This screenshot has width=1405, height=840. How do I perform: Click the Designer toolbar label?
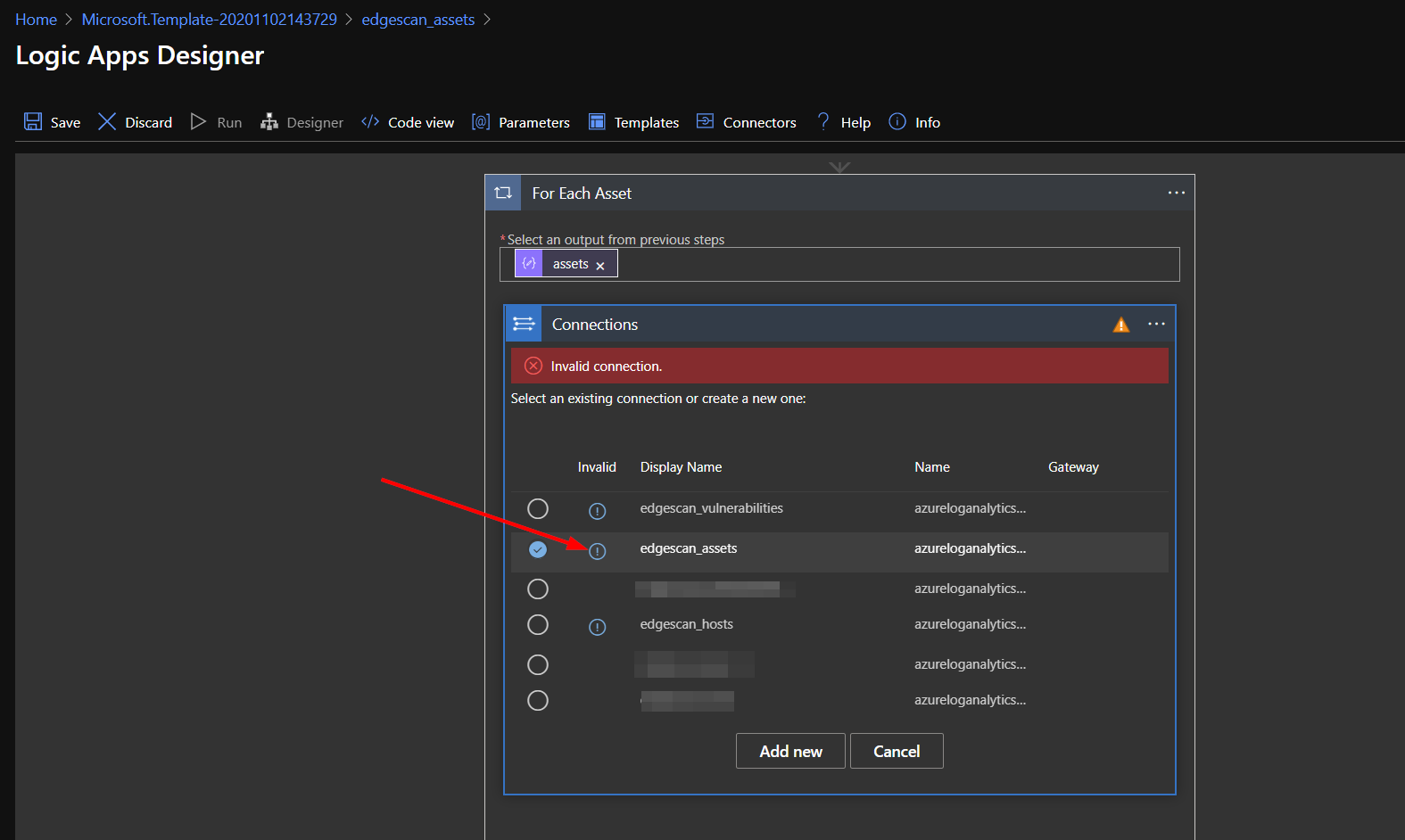coord(315,122)
